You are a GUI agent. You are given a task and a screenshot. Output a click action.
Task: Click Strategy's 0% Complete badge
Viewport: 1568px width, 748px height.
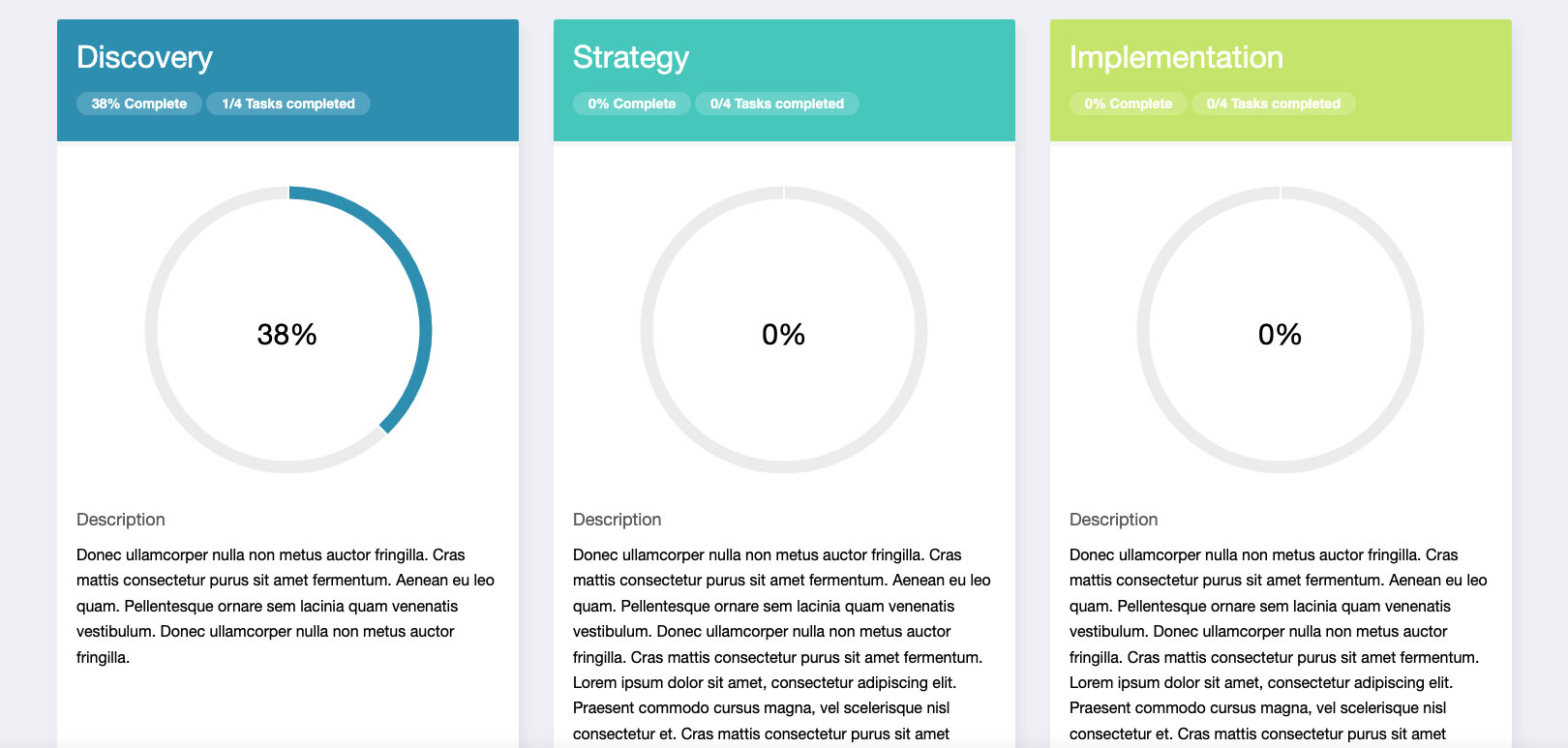[632, 104]
